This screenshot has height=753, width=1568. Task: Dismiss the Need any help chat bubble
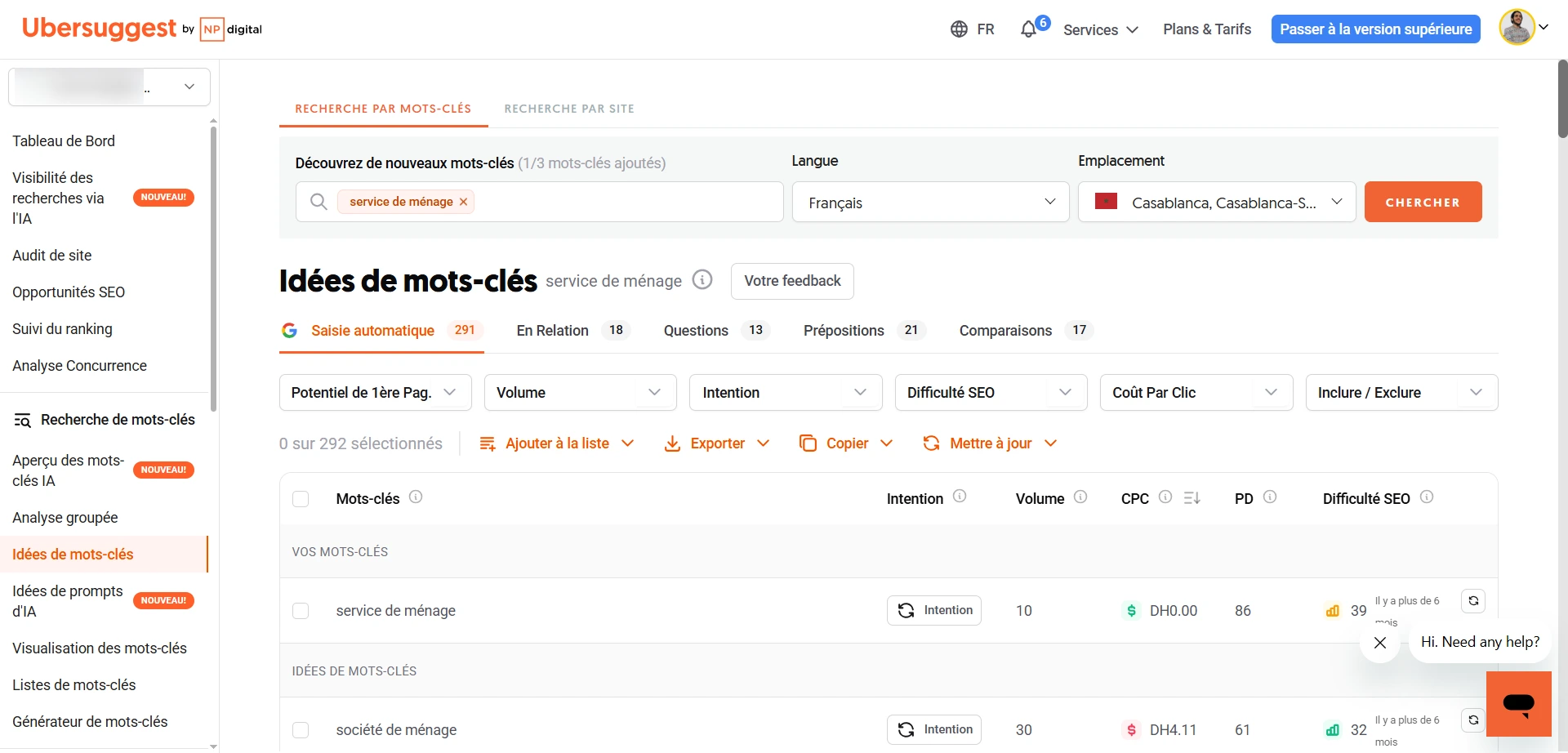click(1380, 643)
